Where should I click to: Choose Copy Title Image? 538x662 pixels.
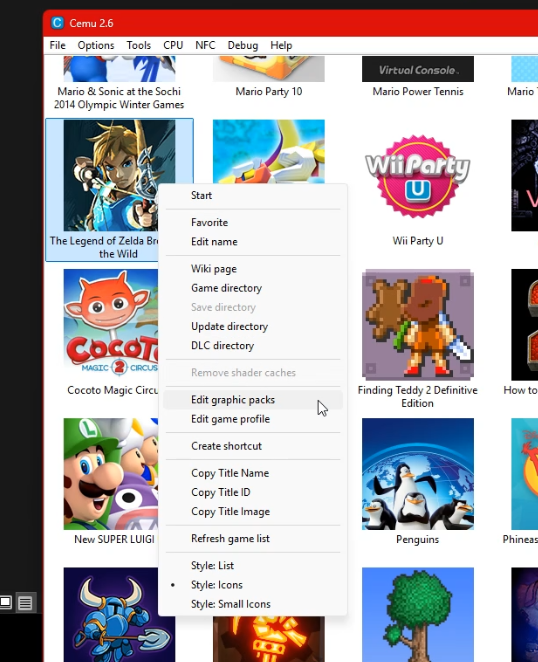click(x=253, y=512)
